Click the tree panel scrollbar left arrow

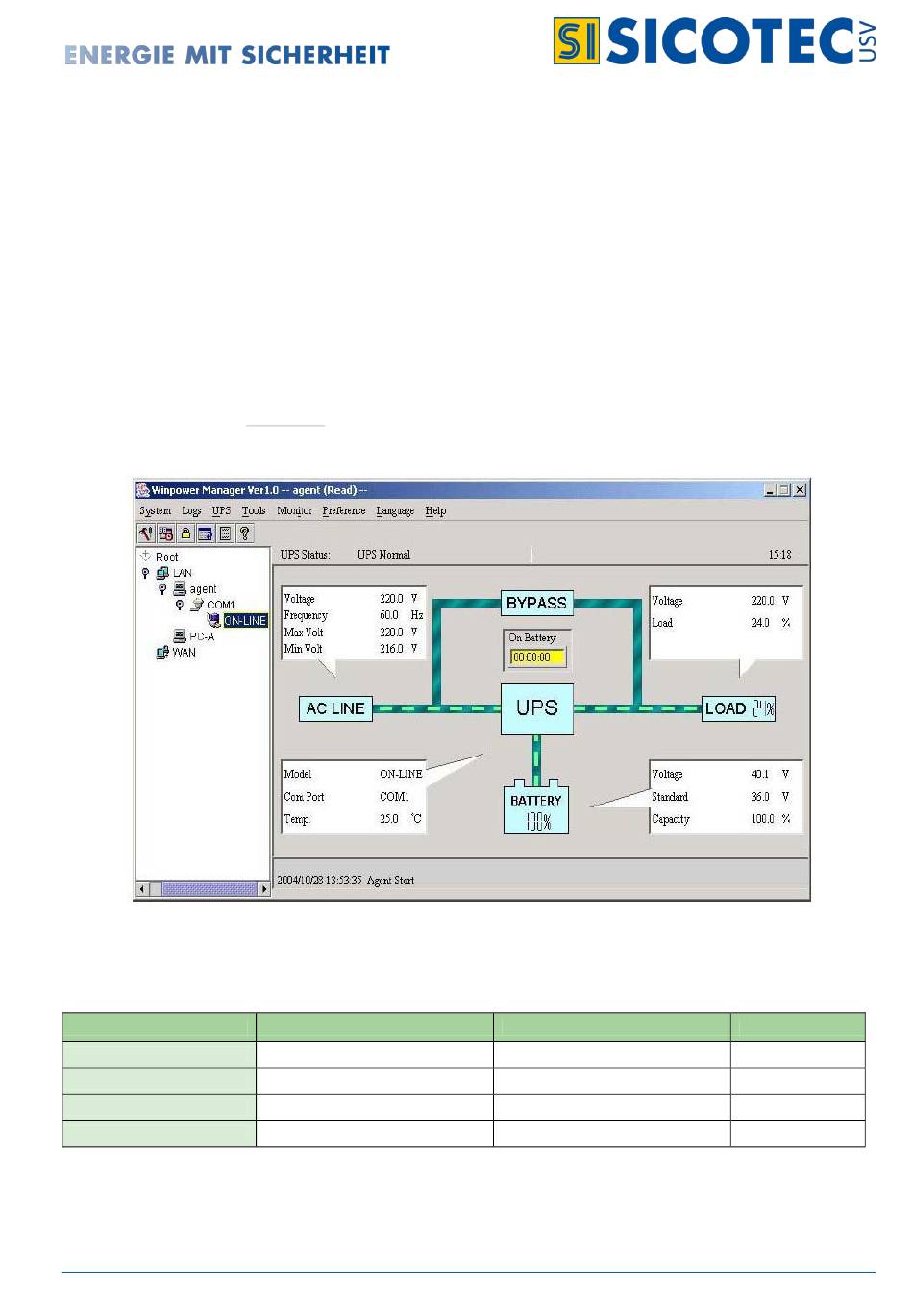click(x=143, y=890)
